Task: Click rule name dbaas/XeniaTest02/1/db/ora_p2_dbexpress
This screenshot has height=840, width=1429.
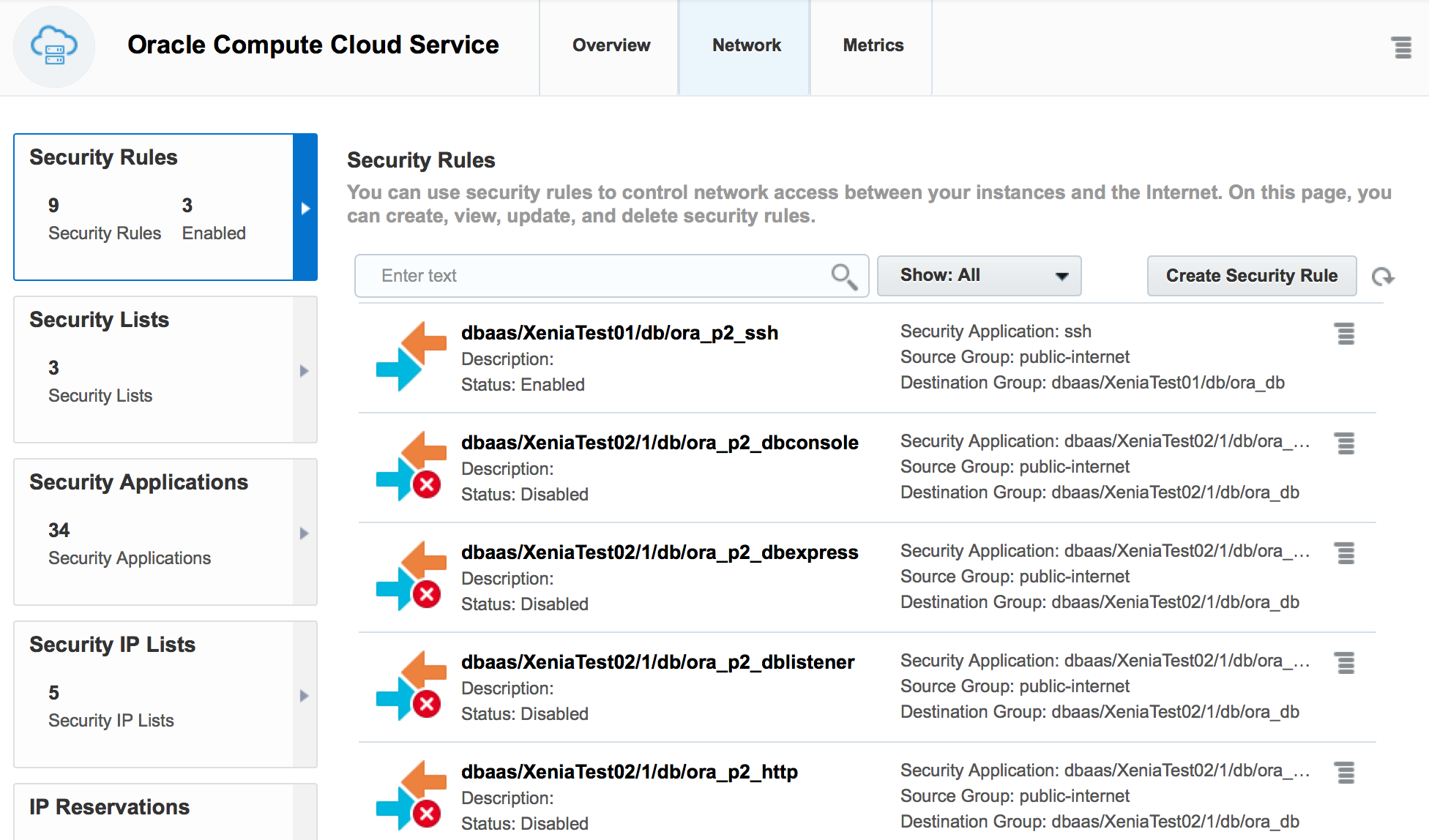Action: click(x=660, y=552)
